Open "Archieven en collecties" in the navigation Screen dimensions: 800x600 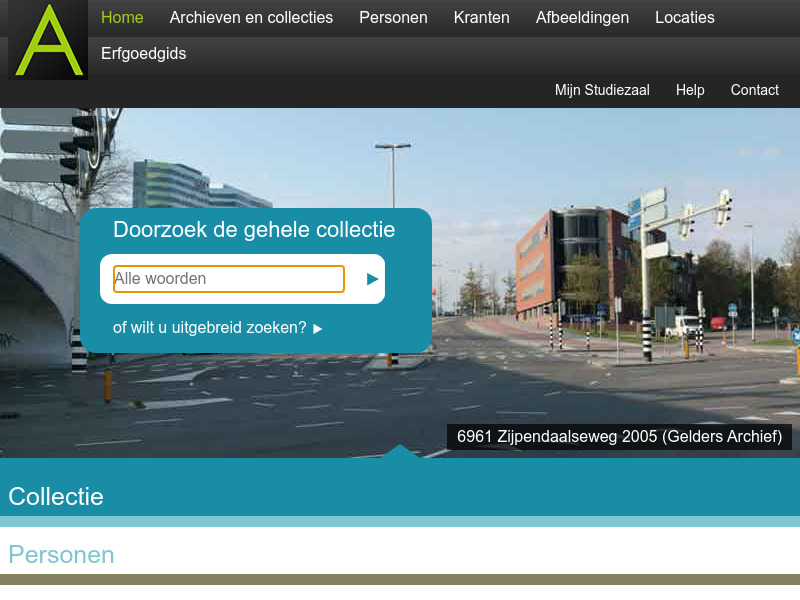click(251, 17)
